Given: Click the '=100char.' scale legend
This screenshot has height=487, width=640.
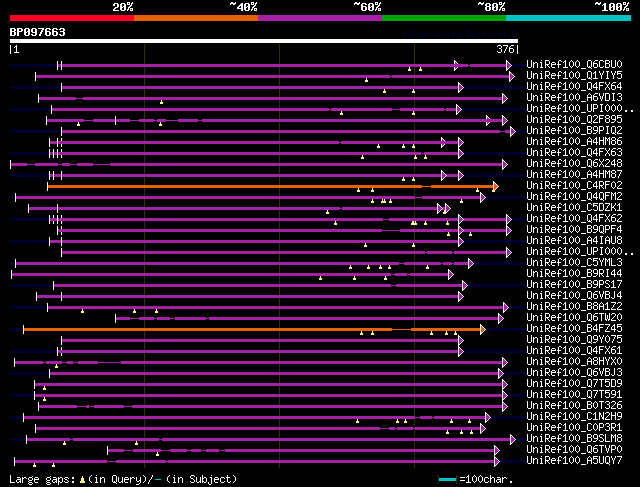Looking at the screenshot, I should [x=486, y=479].
